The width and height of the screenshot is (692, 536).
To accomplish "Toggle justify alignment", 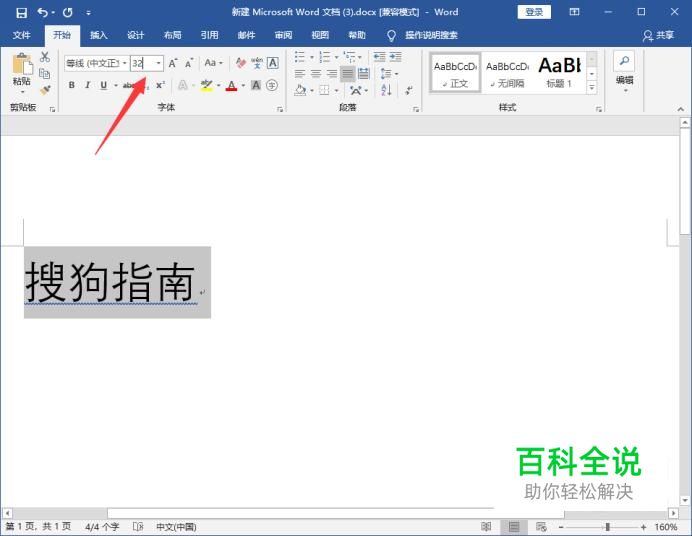I will click(x=348, y=74).
